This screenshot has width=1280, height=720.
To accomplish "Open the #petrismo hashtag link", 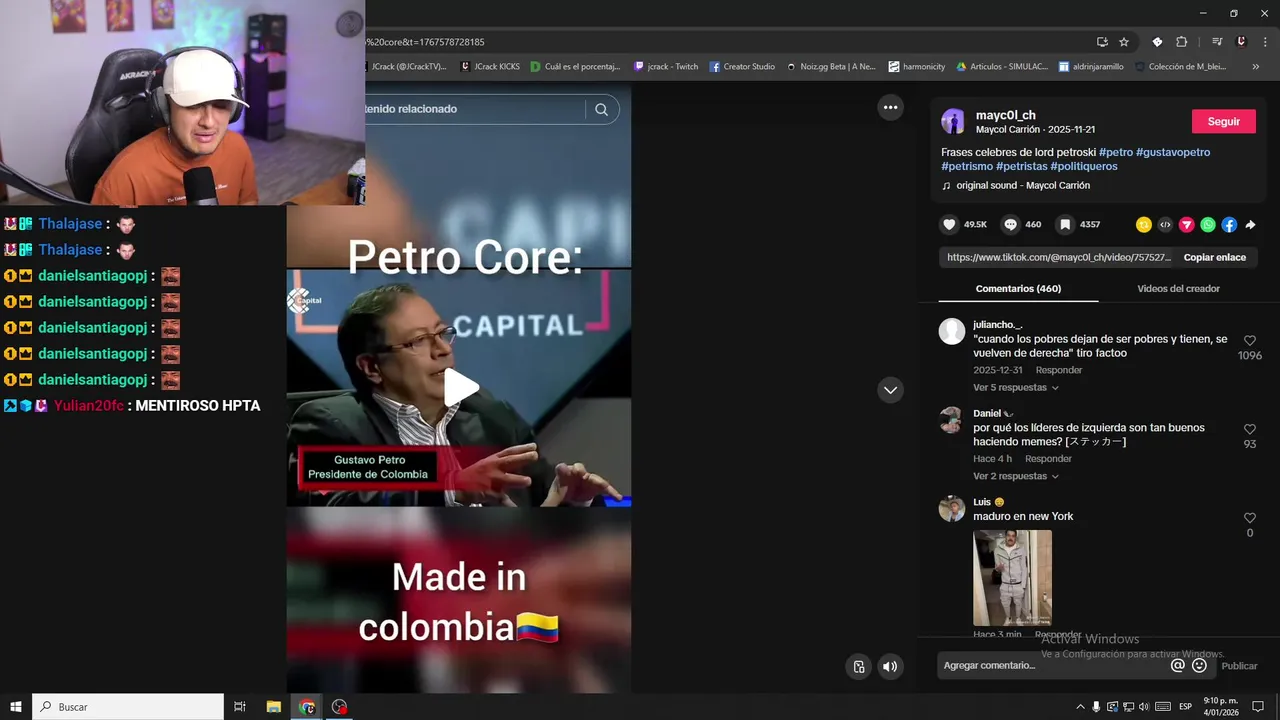I will click(967, 166).
